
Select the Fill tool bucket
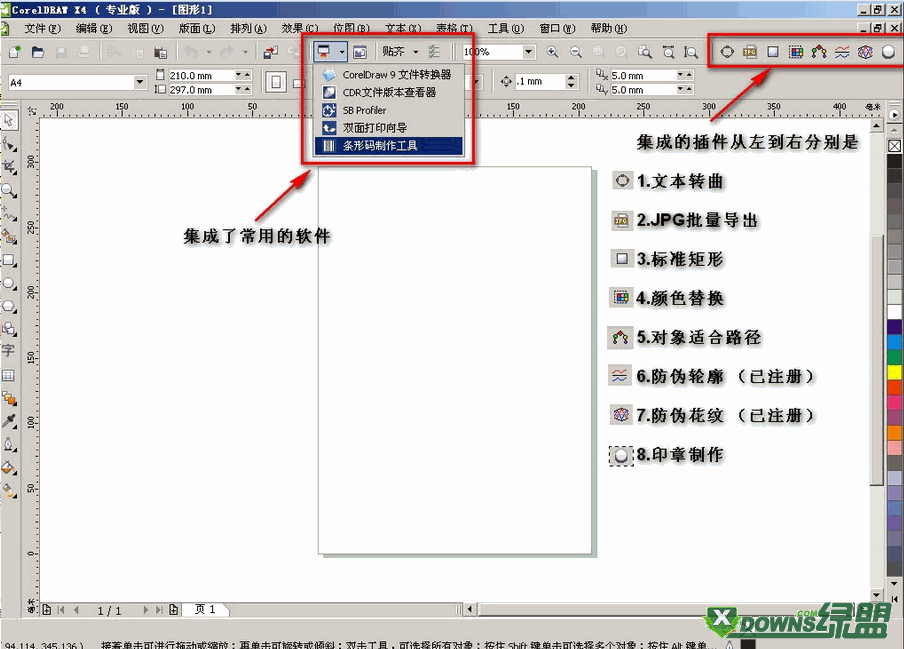9,467
